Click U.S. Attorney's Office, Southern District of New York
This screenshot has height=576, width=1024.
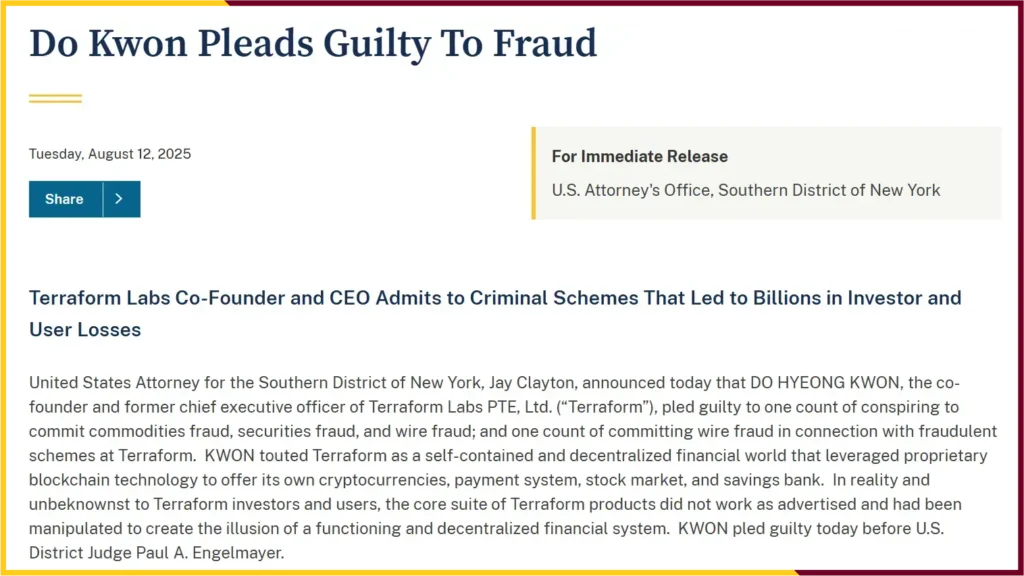coord(746,190)
